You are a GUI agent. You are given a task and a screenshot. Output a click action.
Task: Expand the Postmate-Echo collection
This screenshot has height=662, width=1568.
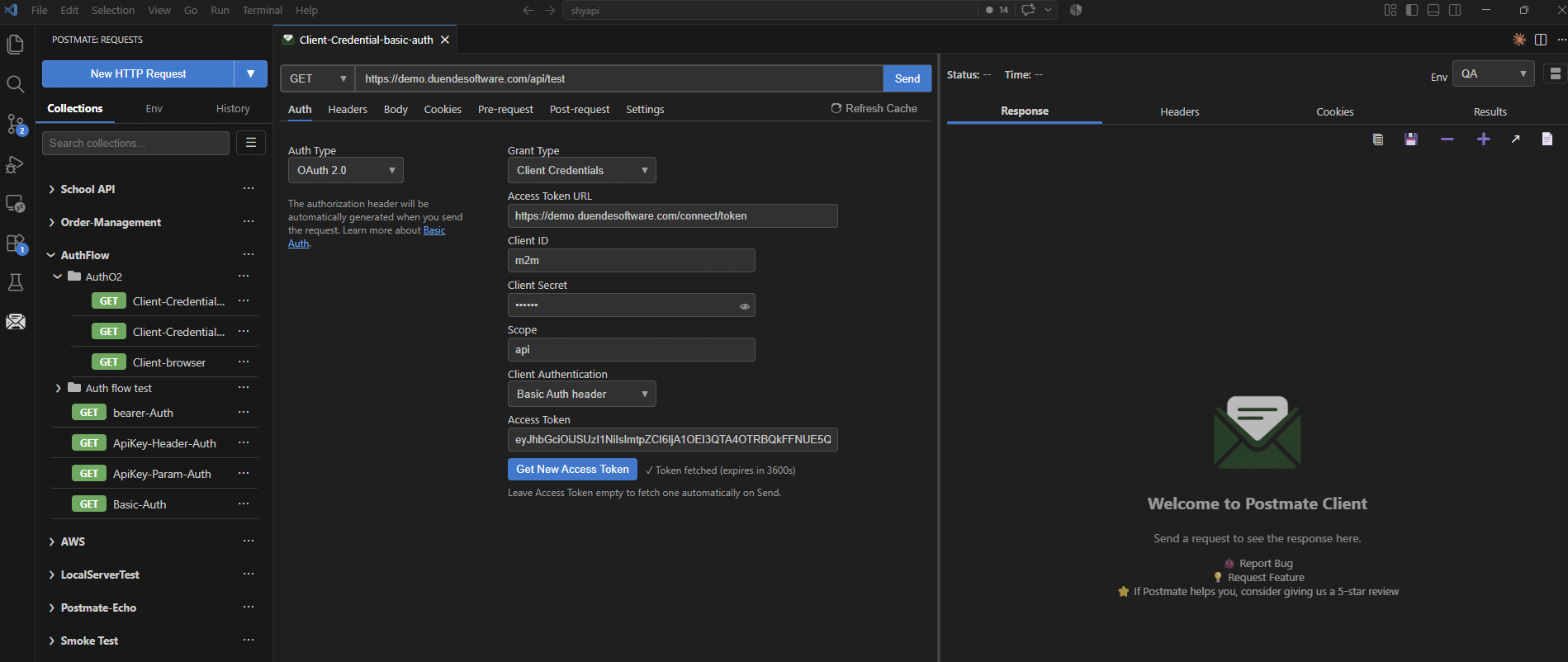click(52, 608)
